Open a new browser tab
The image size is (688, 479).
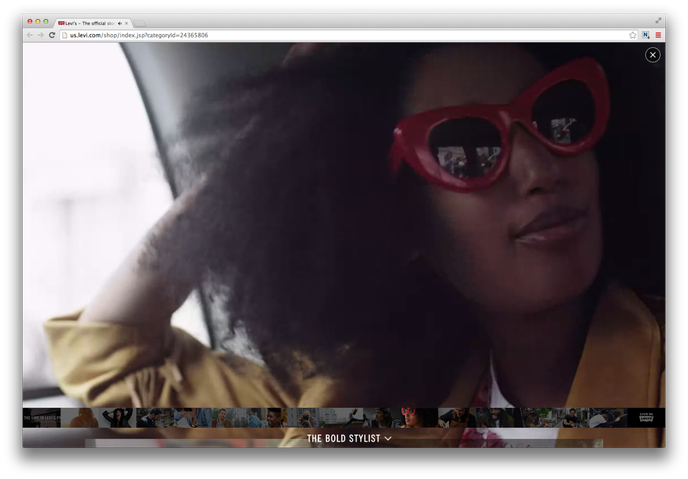point(140,22)
